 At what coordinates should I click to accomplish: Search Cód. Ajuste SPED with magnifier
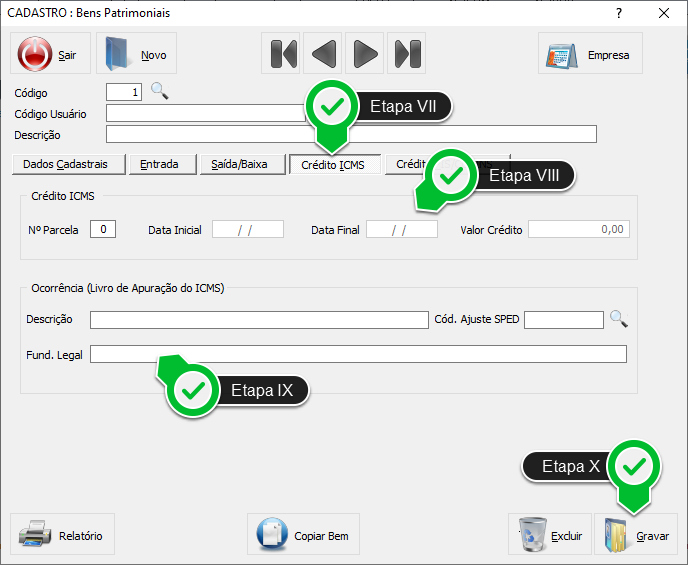(620, 319)
